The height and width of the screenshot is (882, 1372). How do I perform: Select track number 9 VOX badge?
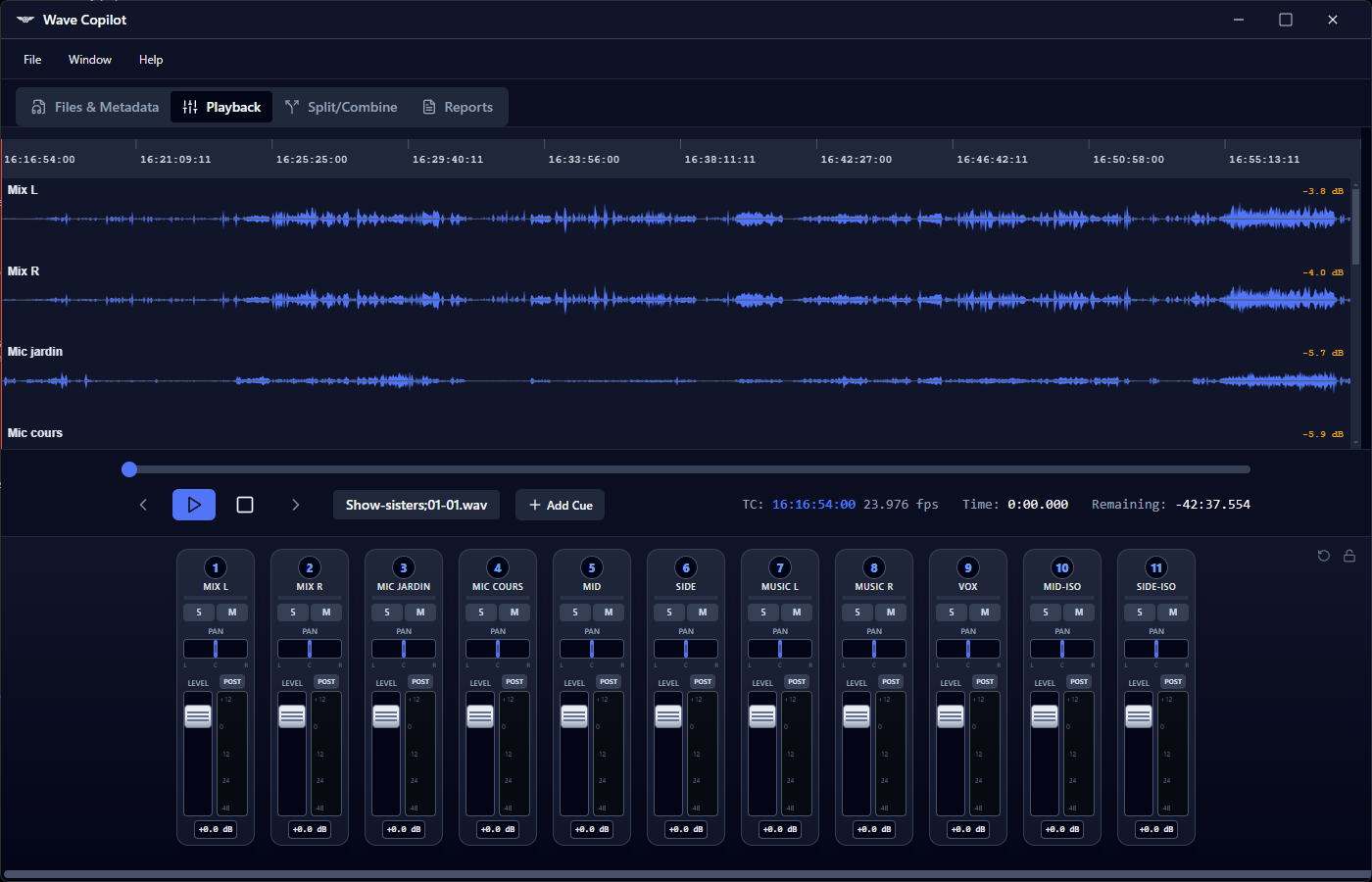click(968, 567)
